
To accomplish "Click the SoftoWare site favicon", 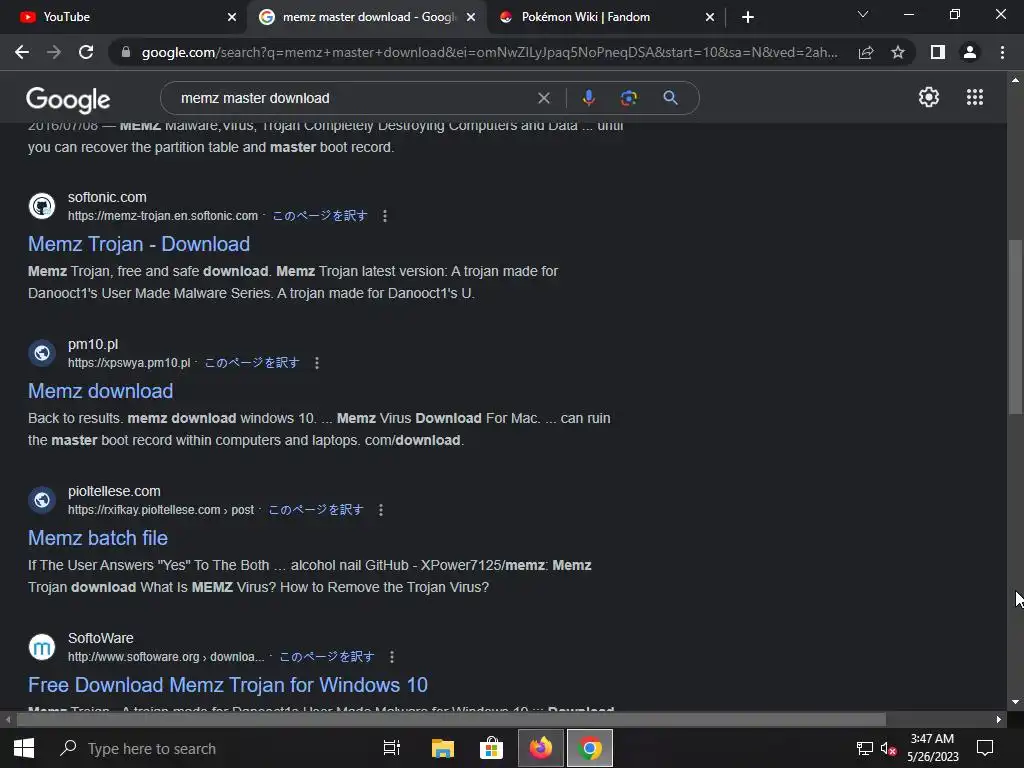I will click(42, 647).
